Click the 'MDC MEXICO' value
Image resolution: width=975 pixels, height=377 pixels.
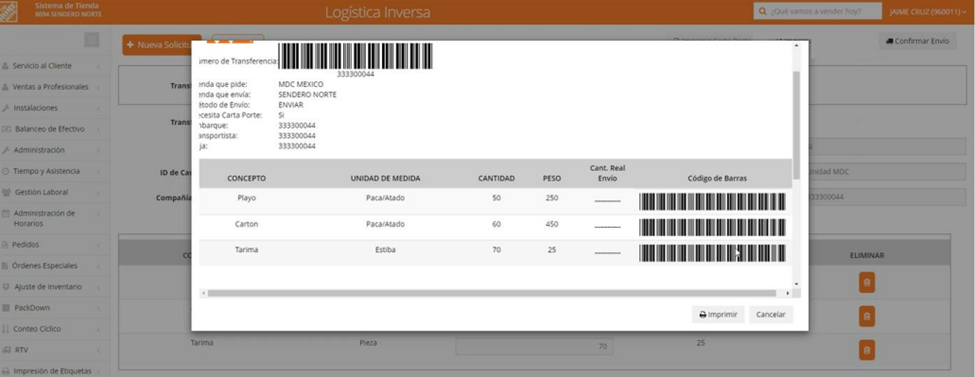(300, 84)
